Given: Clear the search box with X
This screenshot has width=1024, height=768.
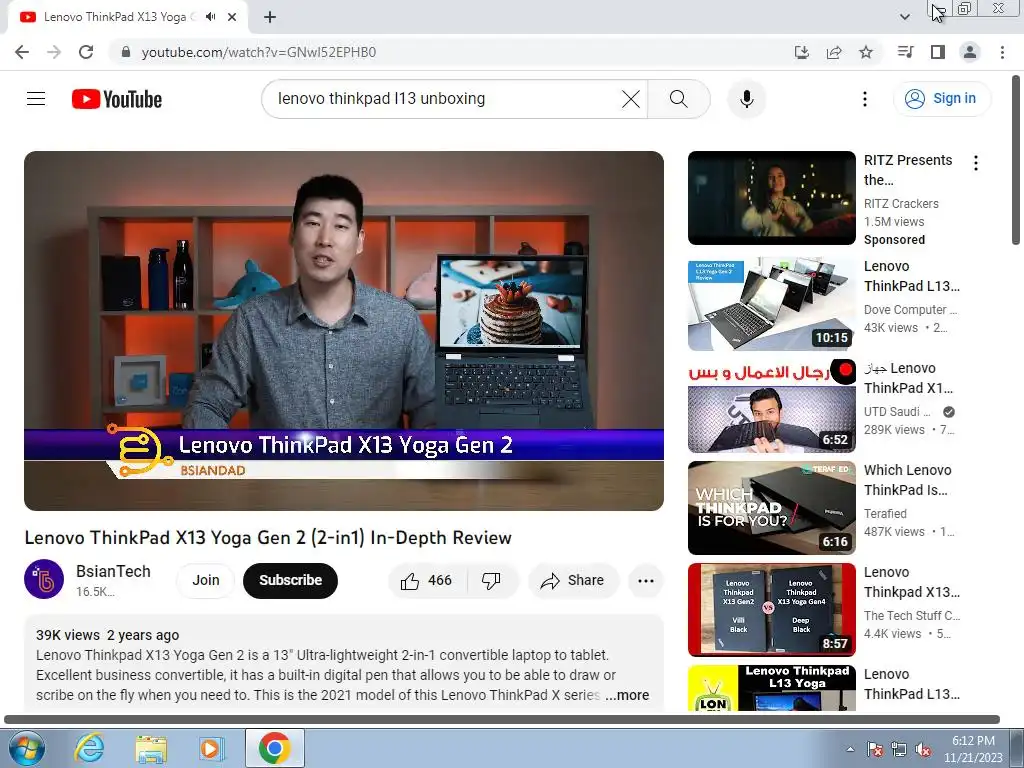Looking at the screenshot, I should (x=631, y=99).
